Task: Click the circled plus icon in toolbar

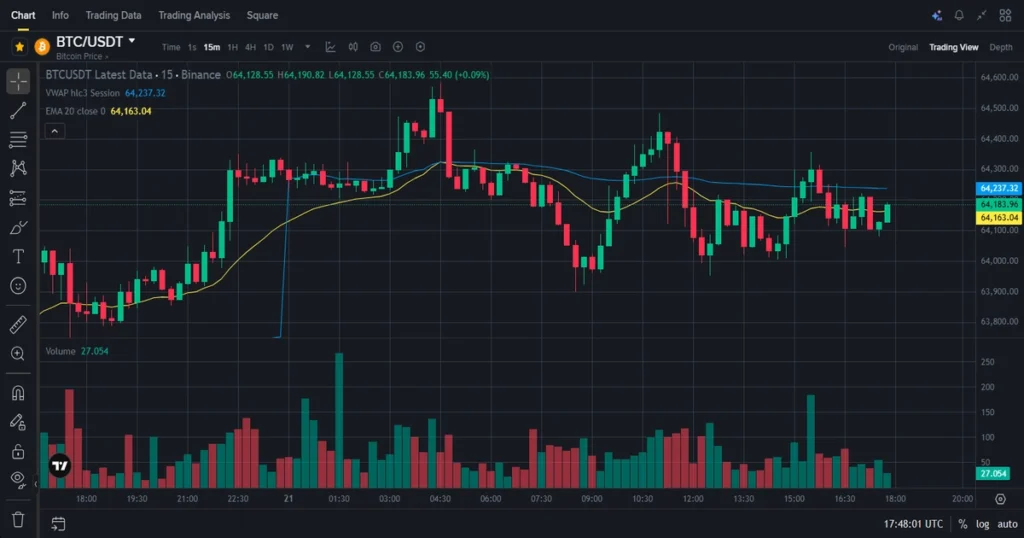Action: [398, 47]
